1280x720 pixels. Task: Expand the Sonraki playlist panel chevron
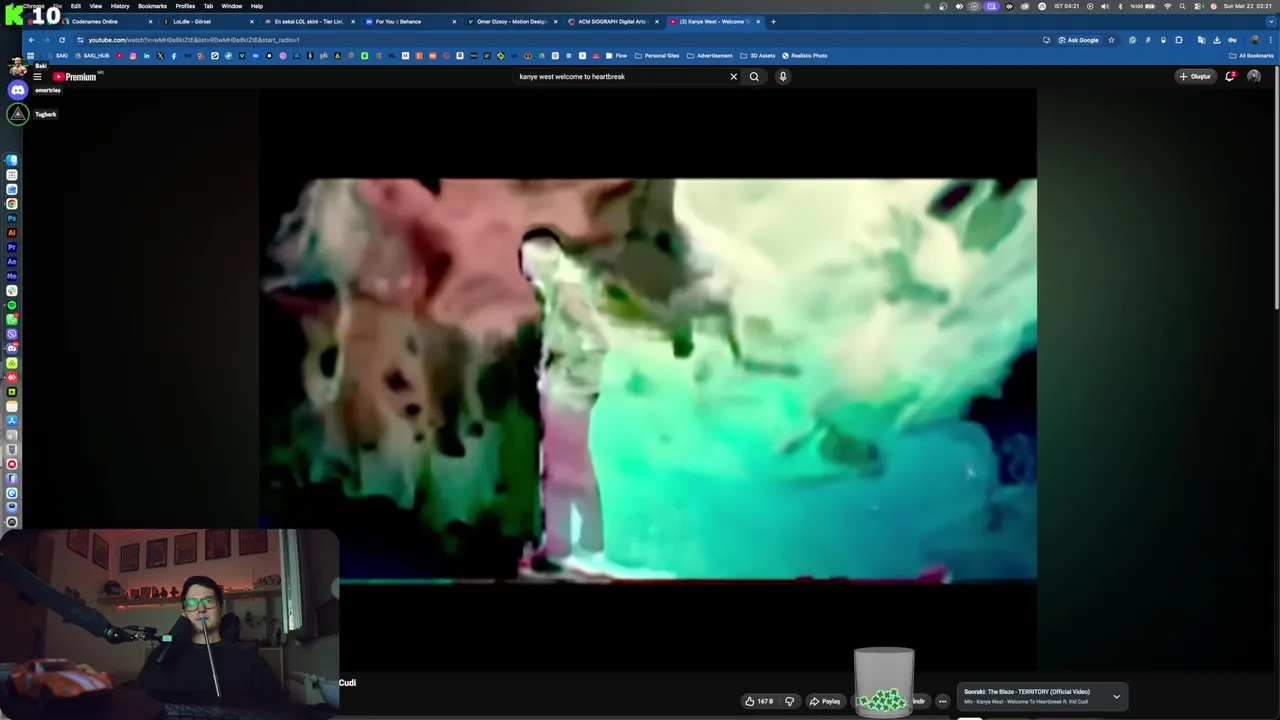click(x=1116, y=697)
